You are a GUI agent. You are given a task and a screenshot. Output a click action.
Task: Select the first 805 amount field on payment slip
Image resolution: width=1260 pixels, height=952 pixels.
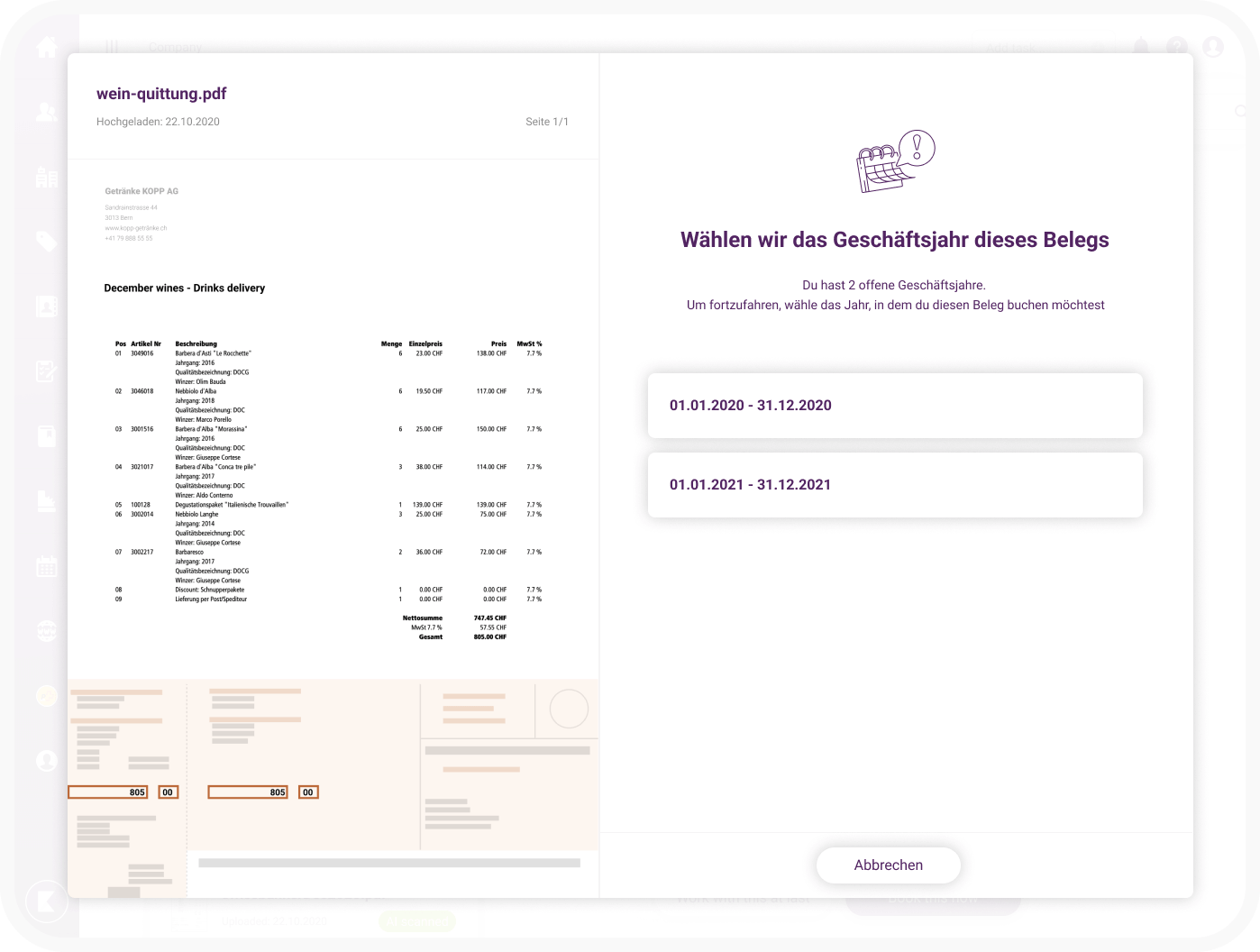pos(108,792)
